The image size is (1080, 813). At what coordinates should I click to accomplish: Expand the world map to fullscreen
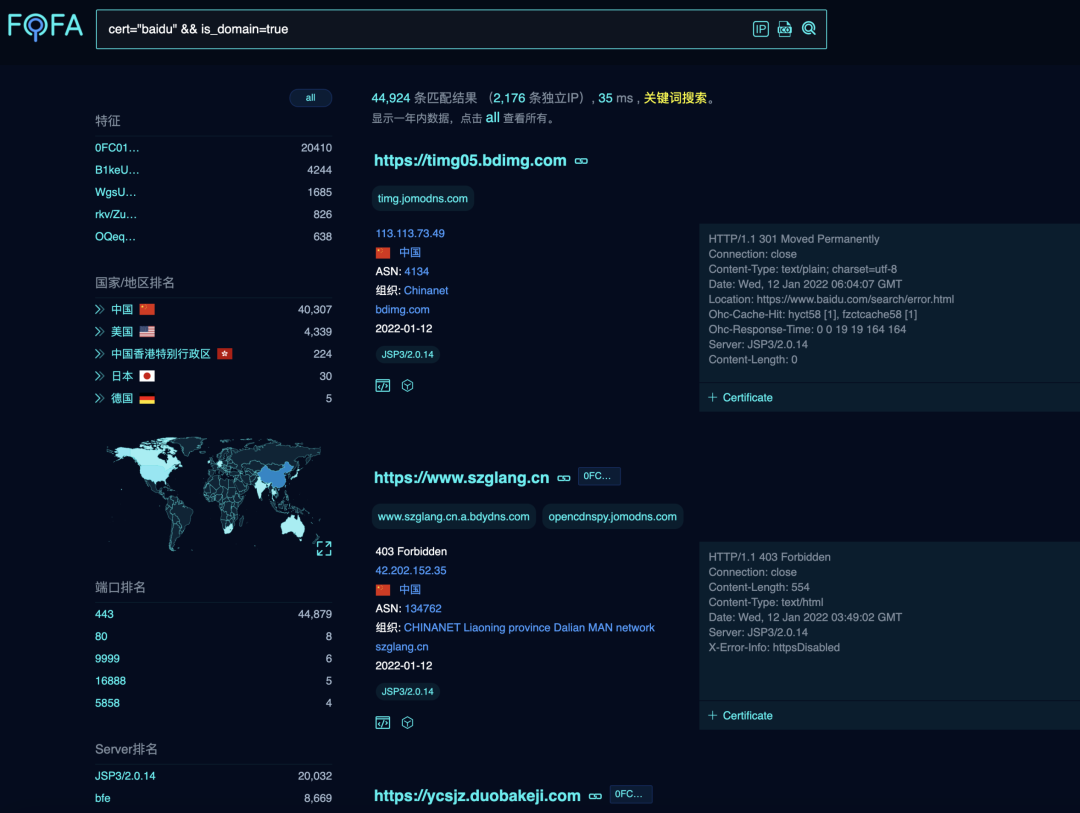(324, 548)
